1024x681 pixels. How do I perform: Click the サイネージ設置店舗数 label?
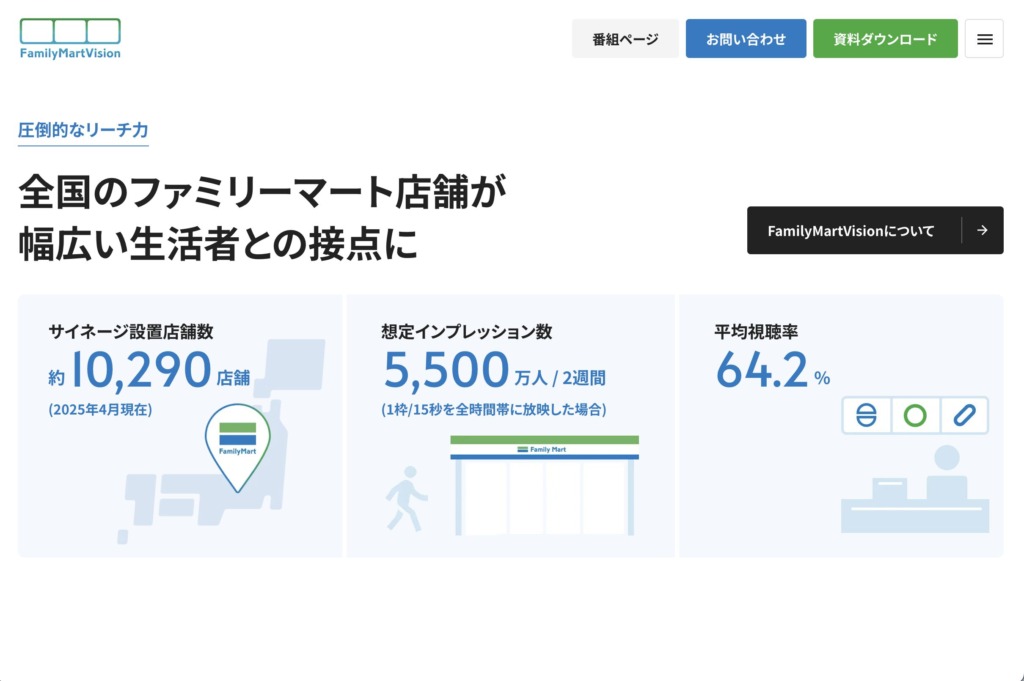point(131,332)
